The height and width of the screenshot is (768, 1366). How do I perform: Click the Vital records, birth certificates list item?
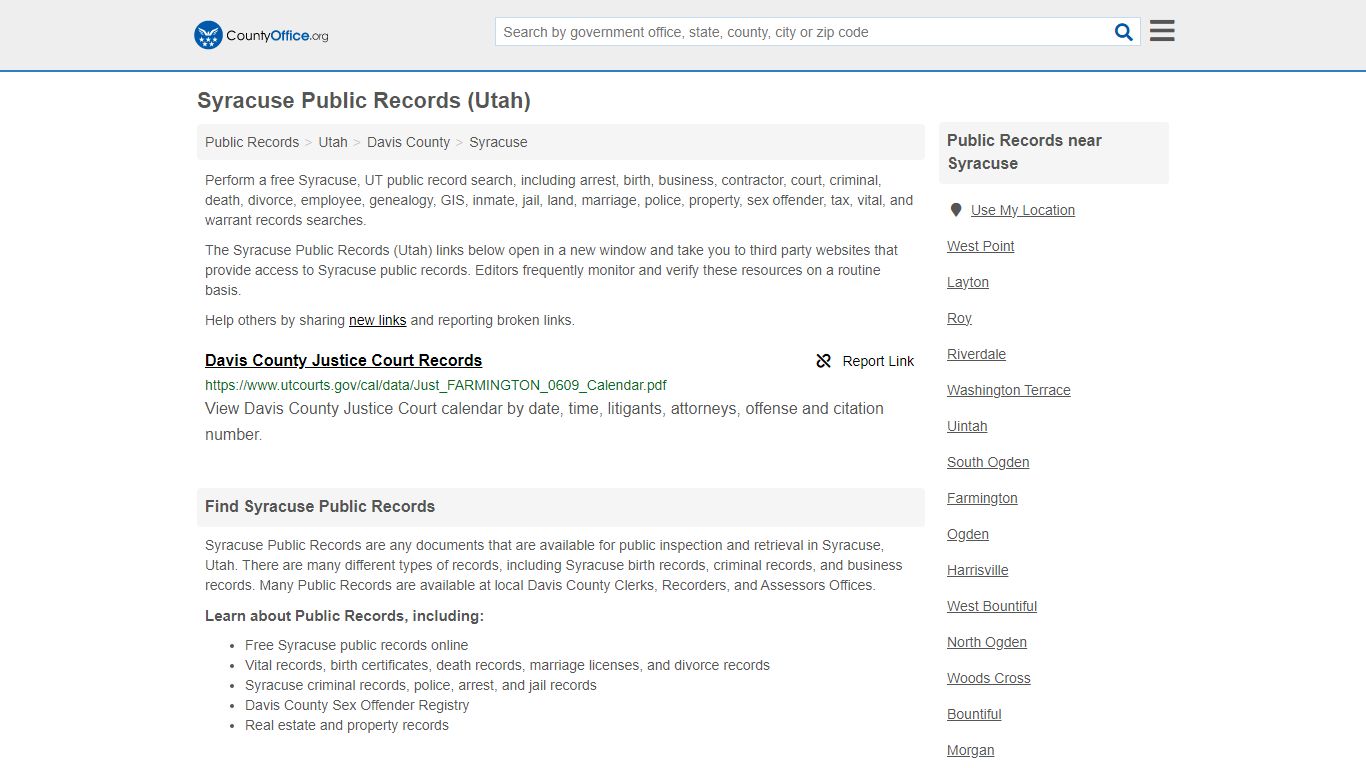tap(507, 665)
